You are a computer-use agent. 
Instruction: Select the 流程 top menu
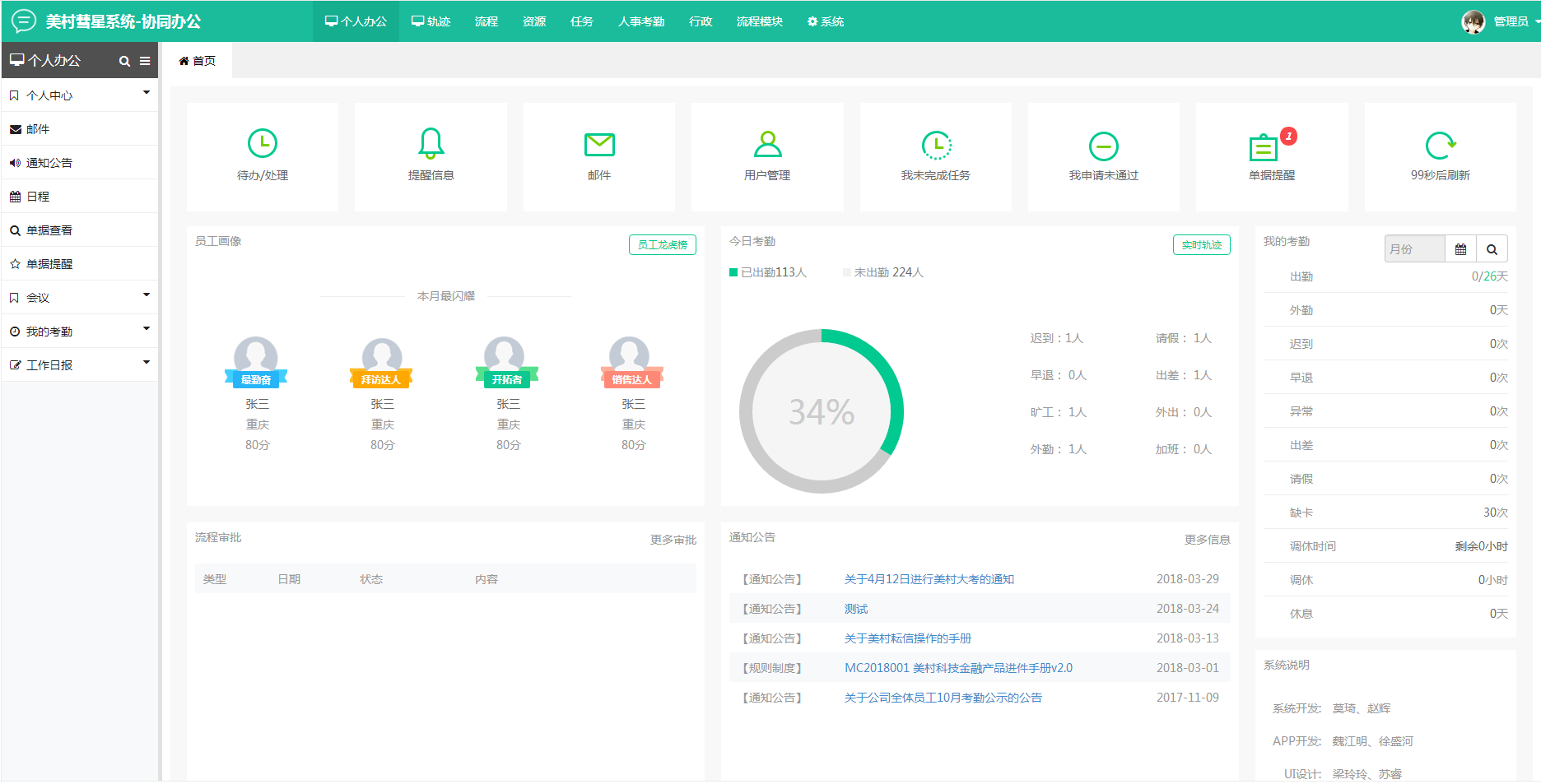pyautogui.click(x=487, y=21)
